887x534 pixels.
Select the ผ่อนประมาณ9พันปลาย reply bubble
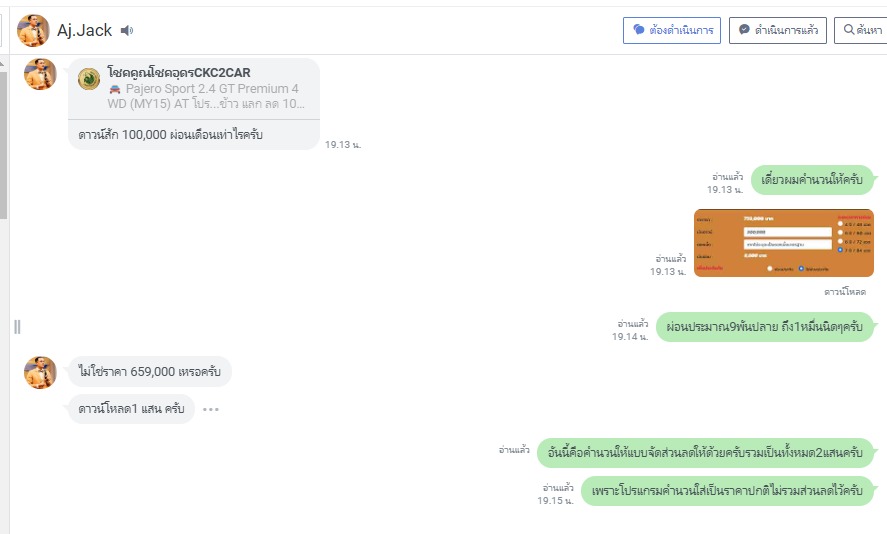tap(765, 327)
